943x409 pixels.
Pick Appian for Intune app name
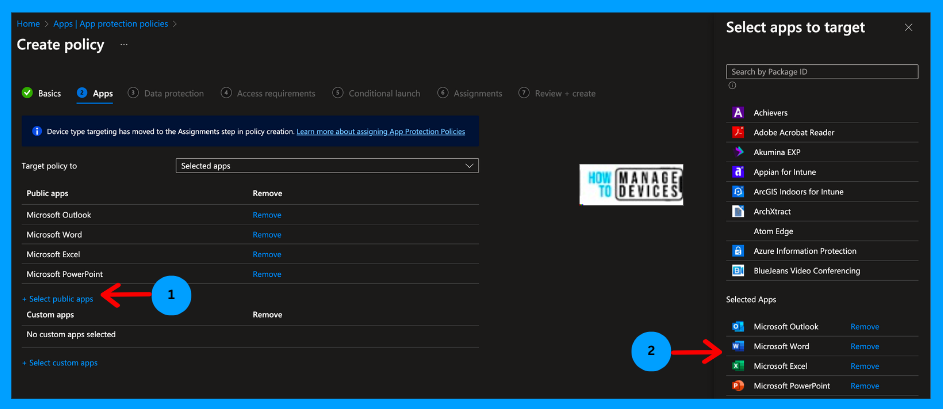(785, 172)
